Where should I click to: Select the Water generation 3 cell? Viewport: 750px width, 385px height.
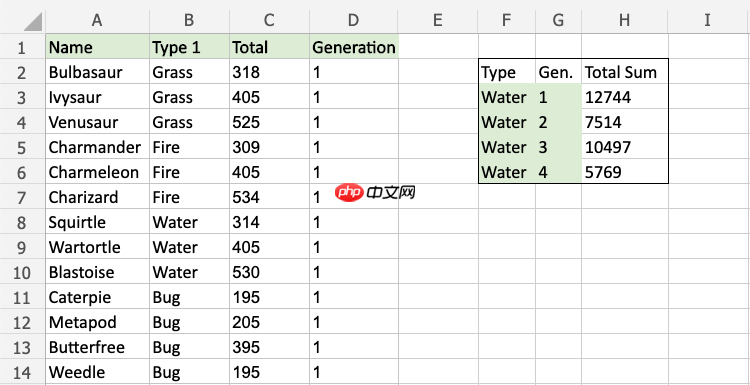point(558,147)
